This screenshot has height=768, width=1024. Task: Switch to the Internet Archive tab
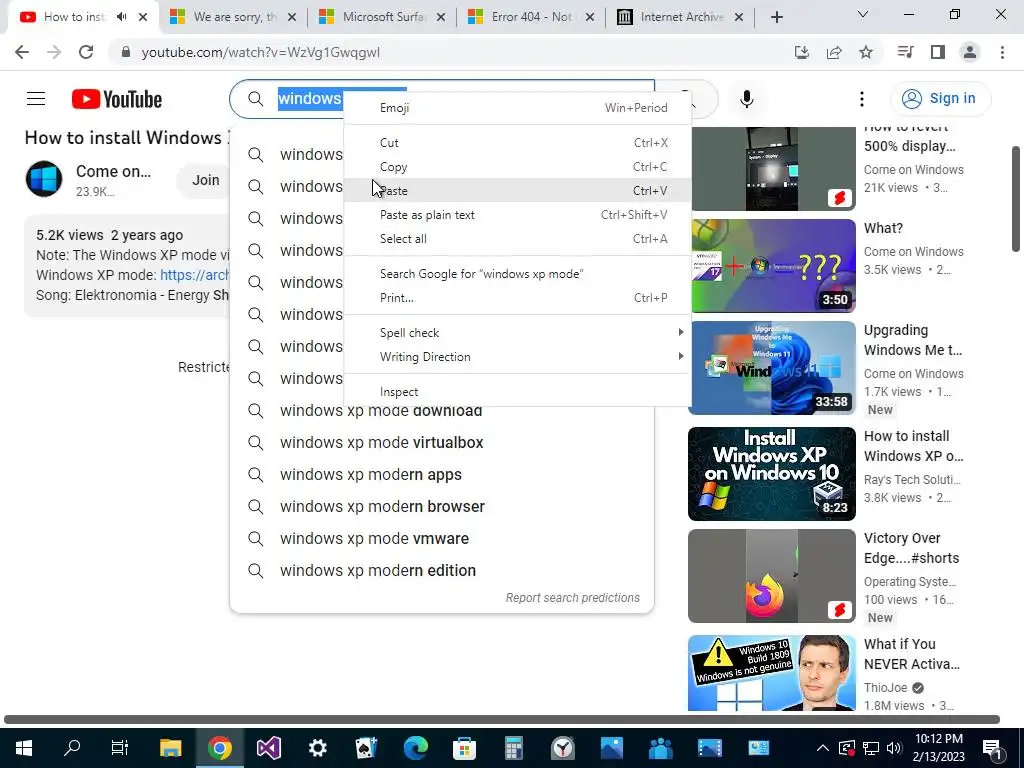point(679,17)
